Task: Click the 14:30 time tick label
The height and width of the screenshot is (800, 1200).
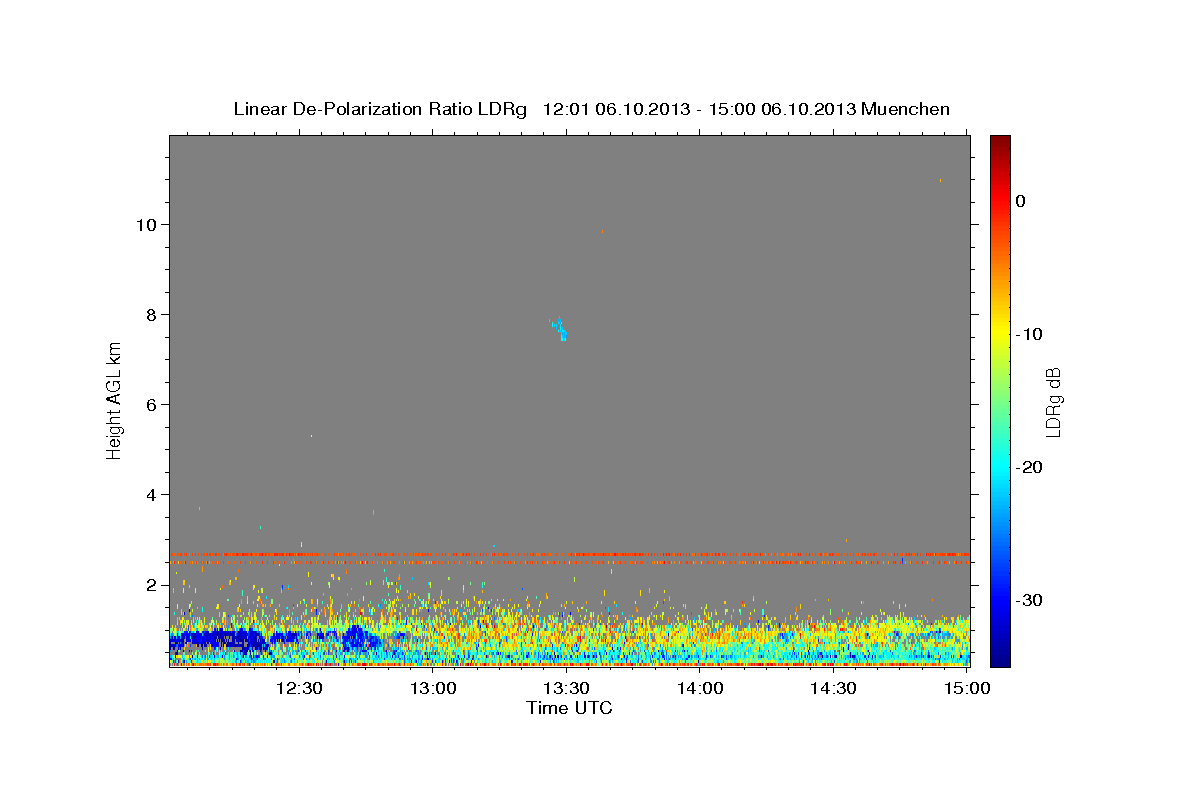Action: 833,688
